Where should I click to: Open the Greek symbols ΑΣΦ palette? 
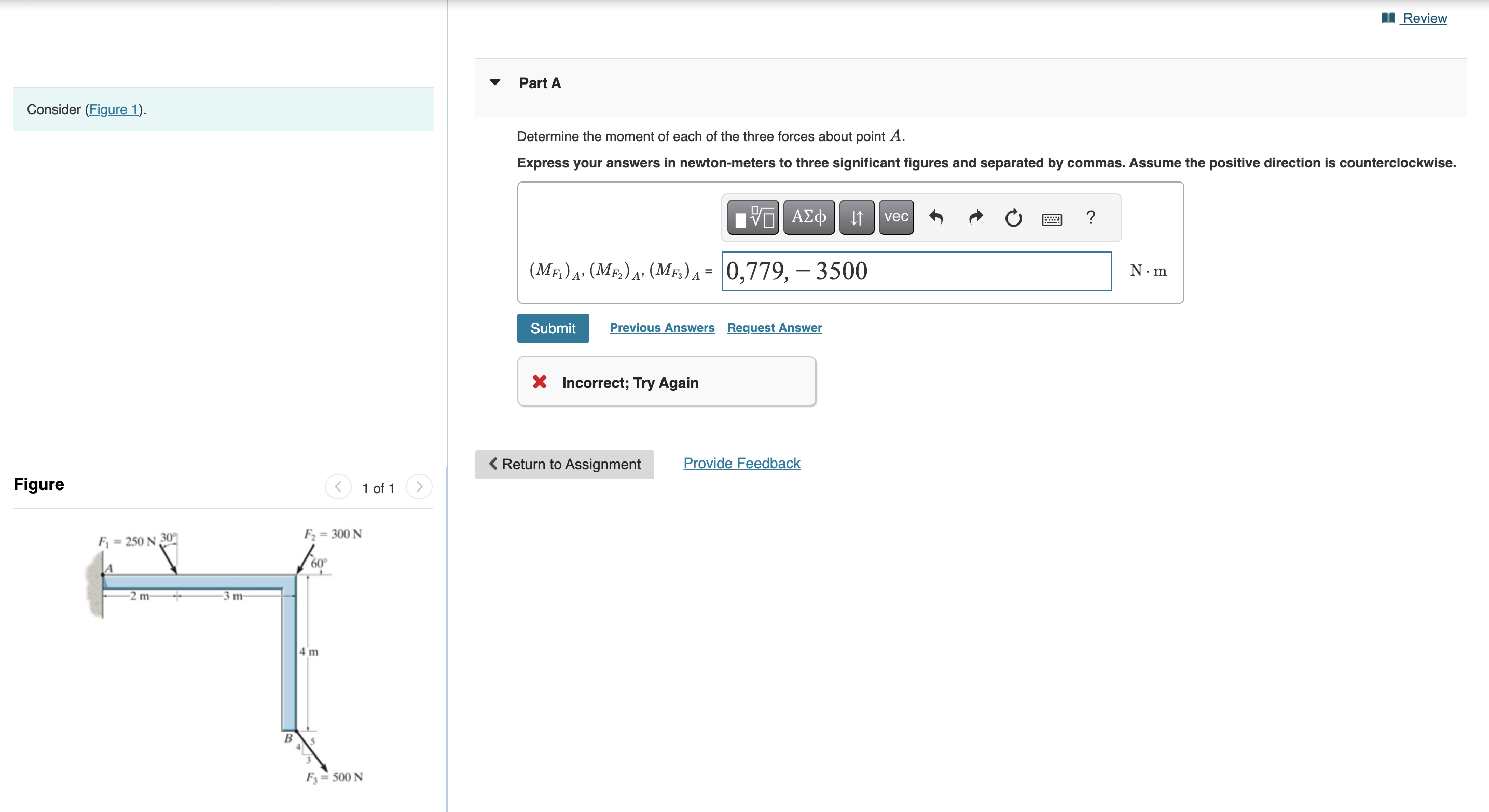(x=808, y=218)
